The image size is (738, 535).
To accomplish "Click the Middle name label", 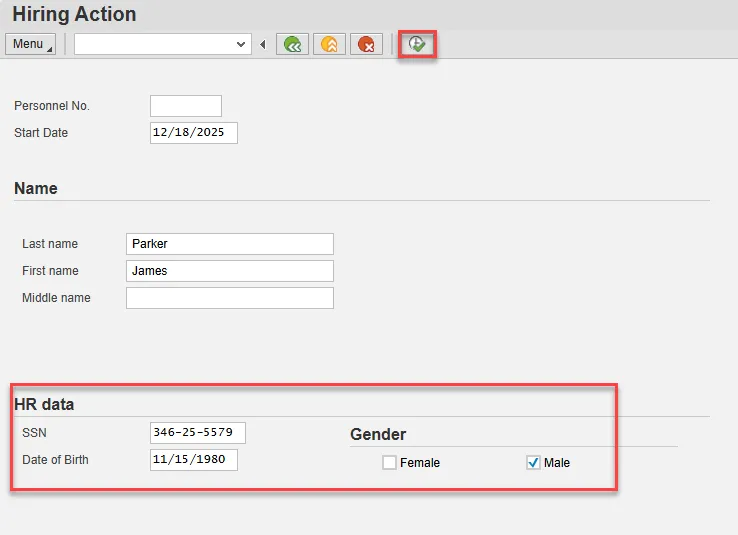I will click(x=56, y=298).
